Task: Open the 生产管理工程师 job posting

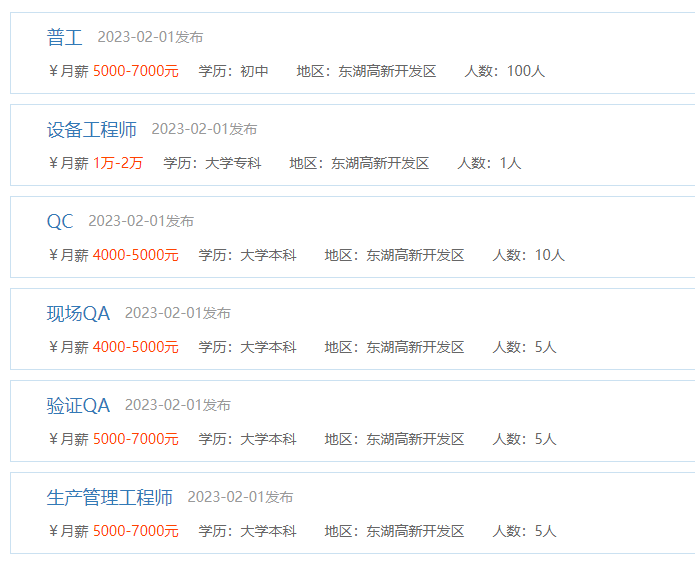Action: tap(110, 498)
